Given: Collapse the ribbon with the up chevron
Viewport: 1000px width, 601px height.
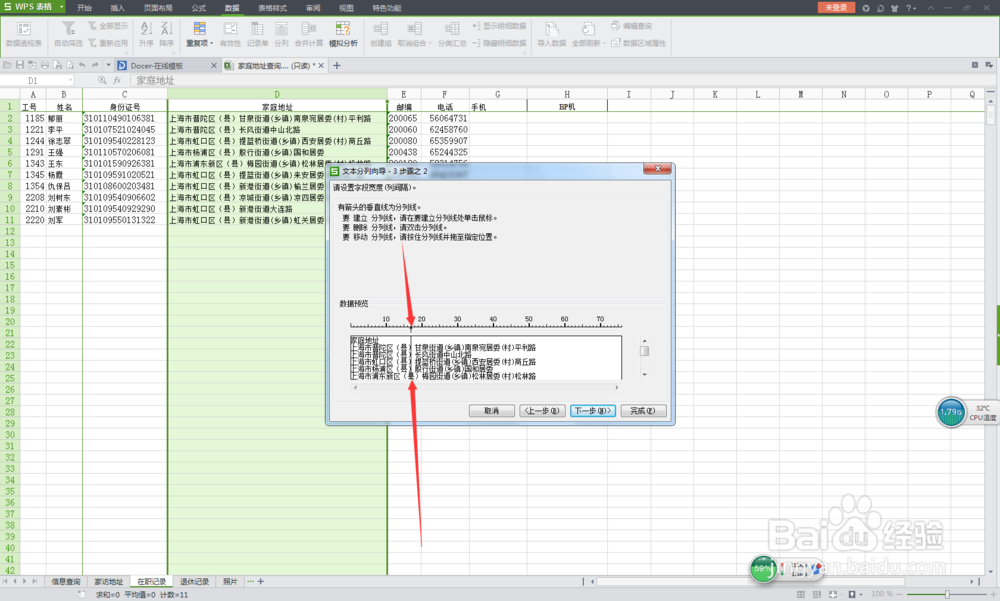Looking at the screenshot, I should point(930,8).
